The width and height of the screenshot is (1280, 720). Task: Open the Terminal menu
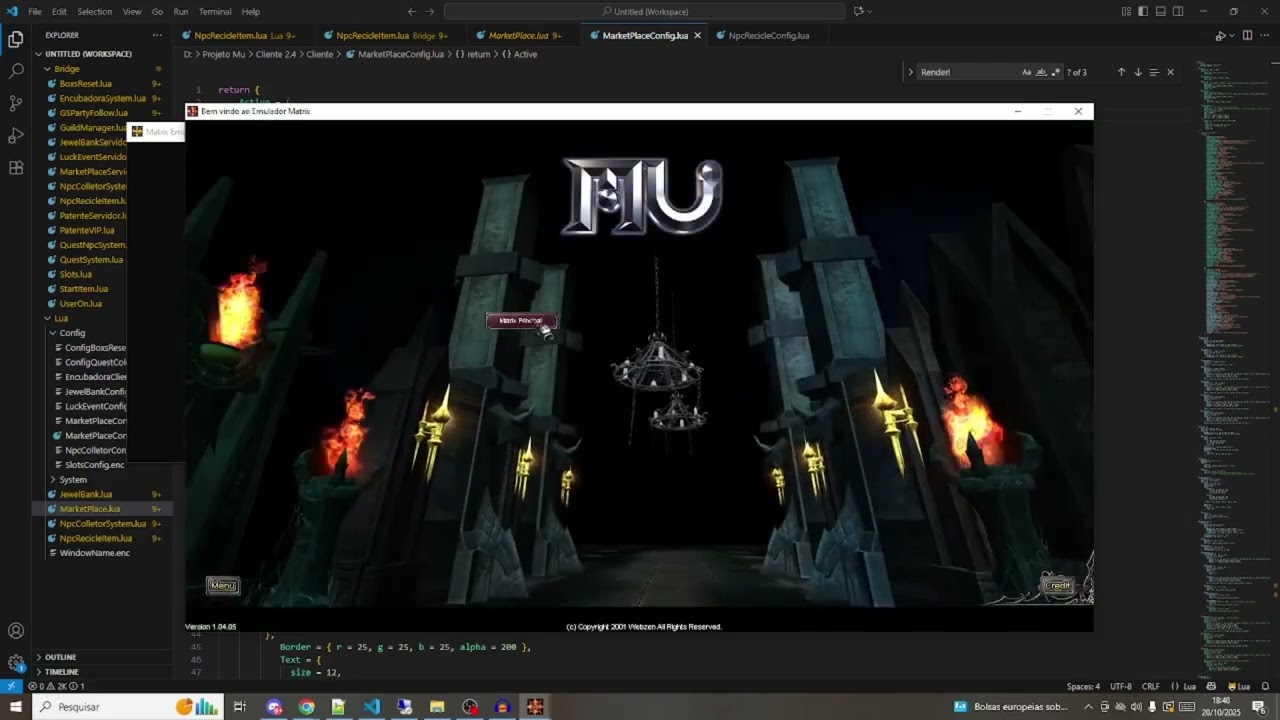coord(215,12)
